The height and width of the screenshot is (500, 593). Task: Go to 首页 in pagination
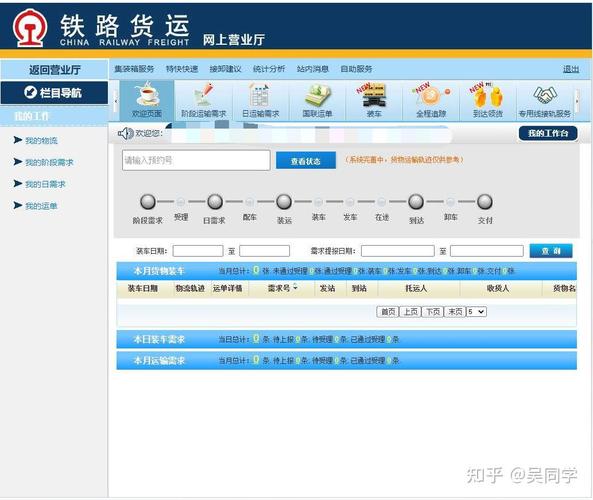point(388,312)
